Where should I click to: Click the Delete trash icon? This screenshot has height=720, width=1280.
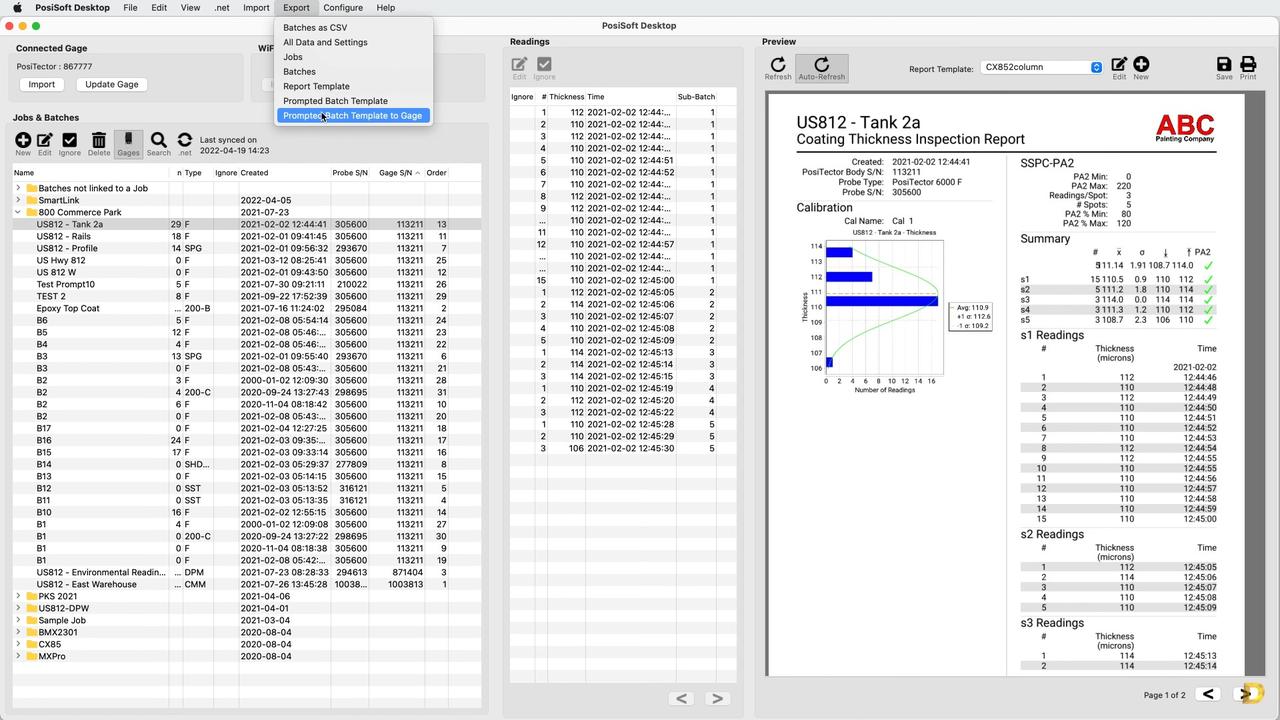98,143
